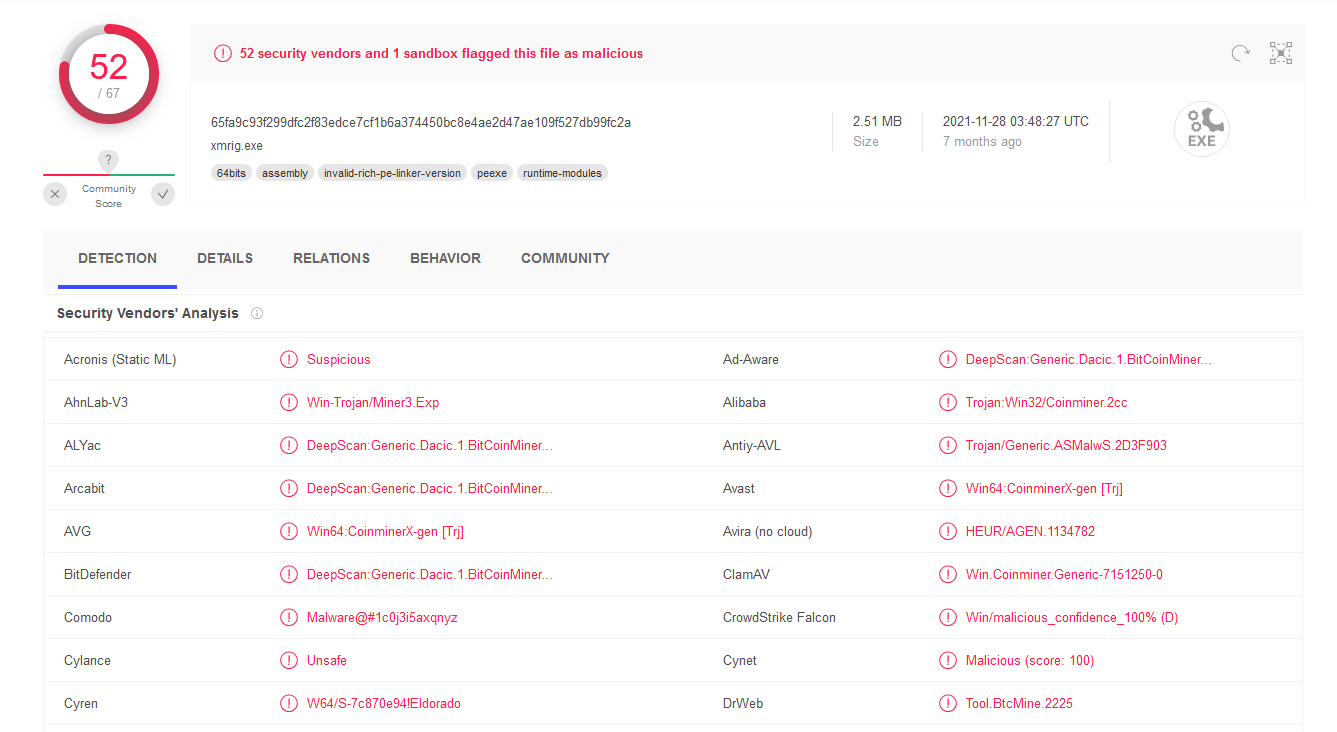1337x732 pixels.
Task: Click the alert icon next to DrWeb's result
Action: [948, 703]
